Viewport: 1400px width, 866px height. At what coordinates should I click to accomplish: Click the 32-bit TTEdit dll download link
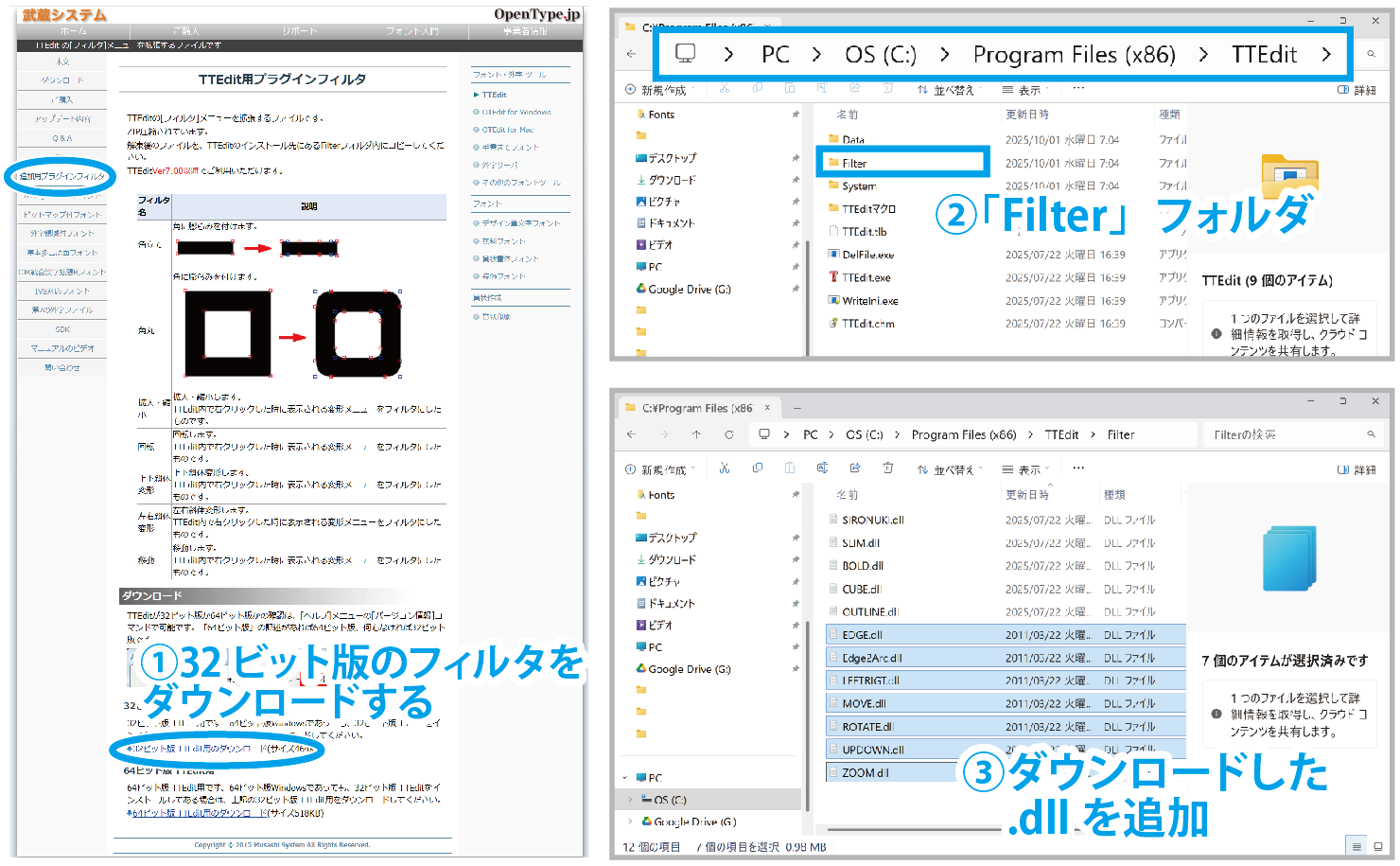(x=218, y=749)
